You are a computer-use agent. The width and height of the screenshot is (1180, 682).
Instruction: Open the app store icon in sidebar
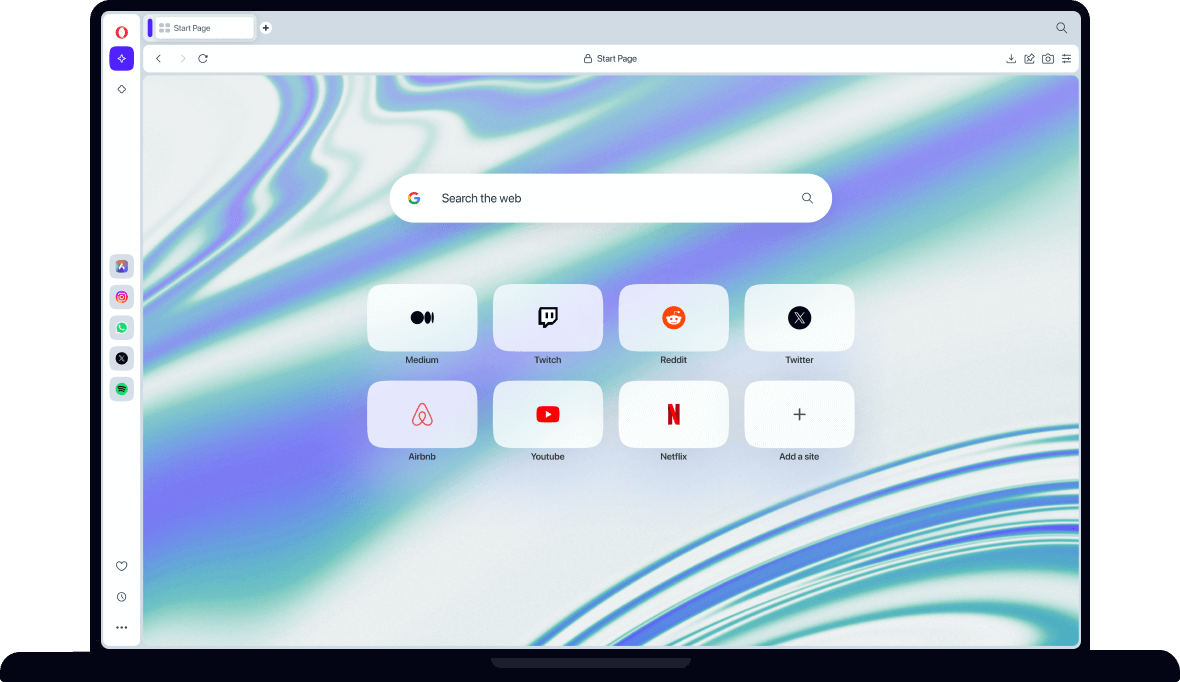[121, 266]
